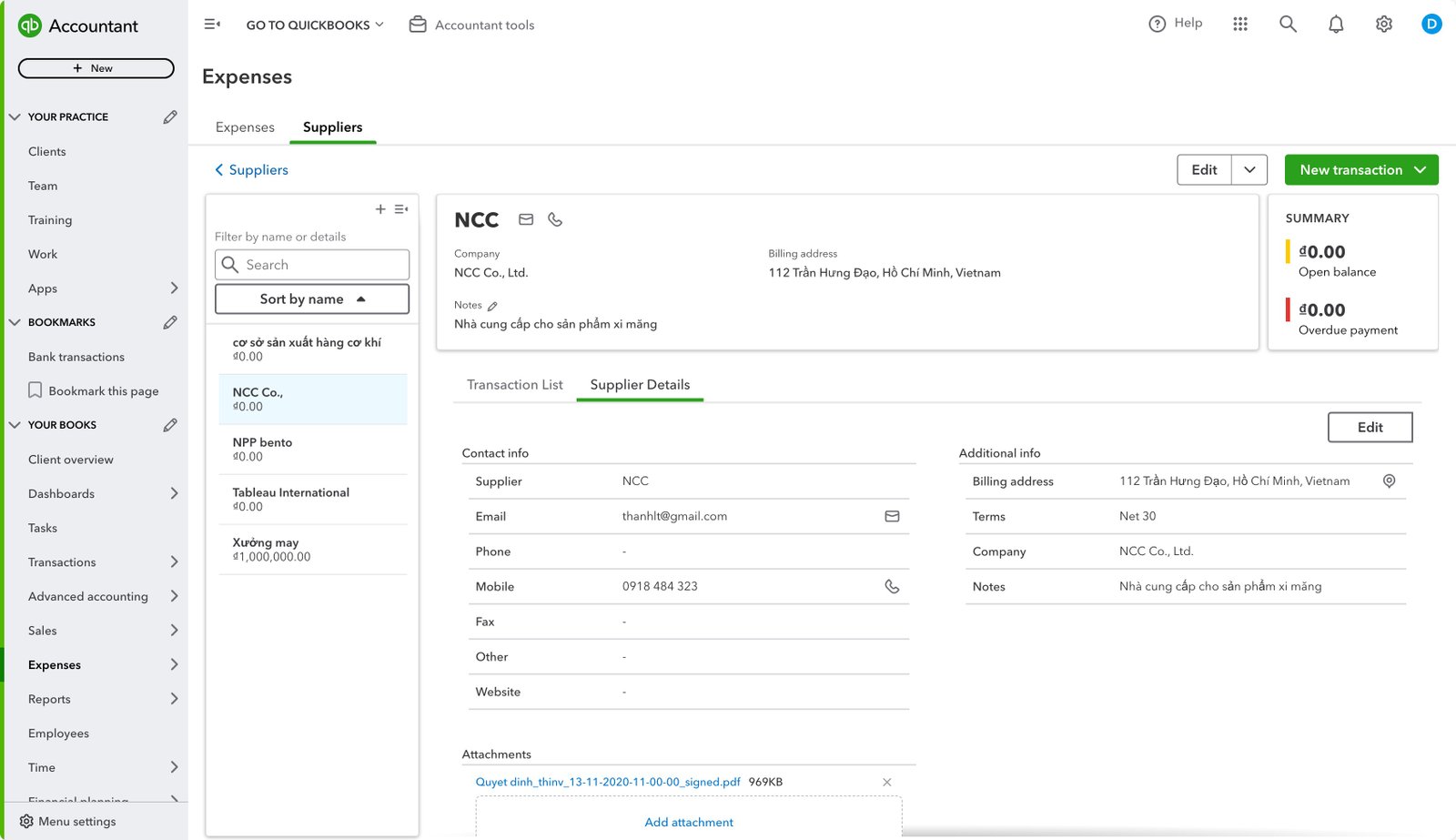Expand Expenses submenu arrow
The width and height of the screenshot is (1456, 840).
point(174,665)
